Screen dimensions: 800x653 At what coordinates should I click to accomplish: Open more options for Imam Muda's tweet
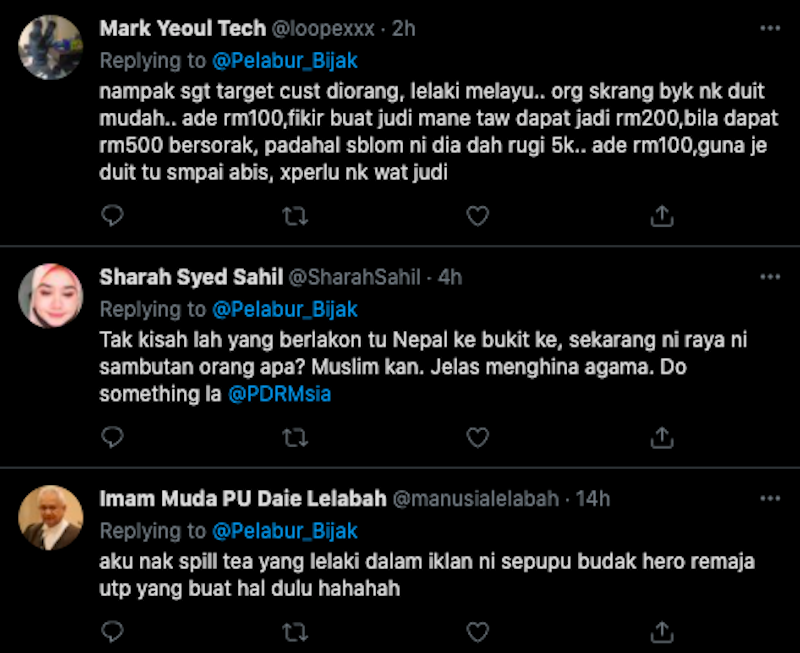coord(769,498)
